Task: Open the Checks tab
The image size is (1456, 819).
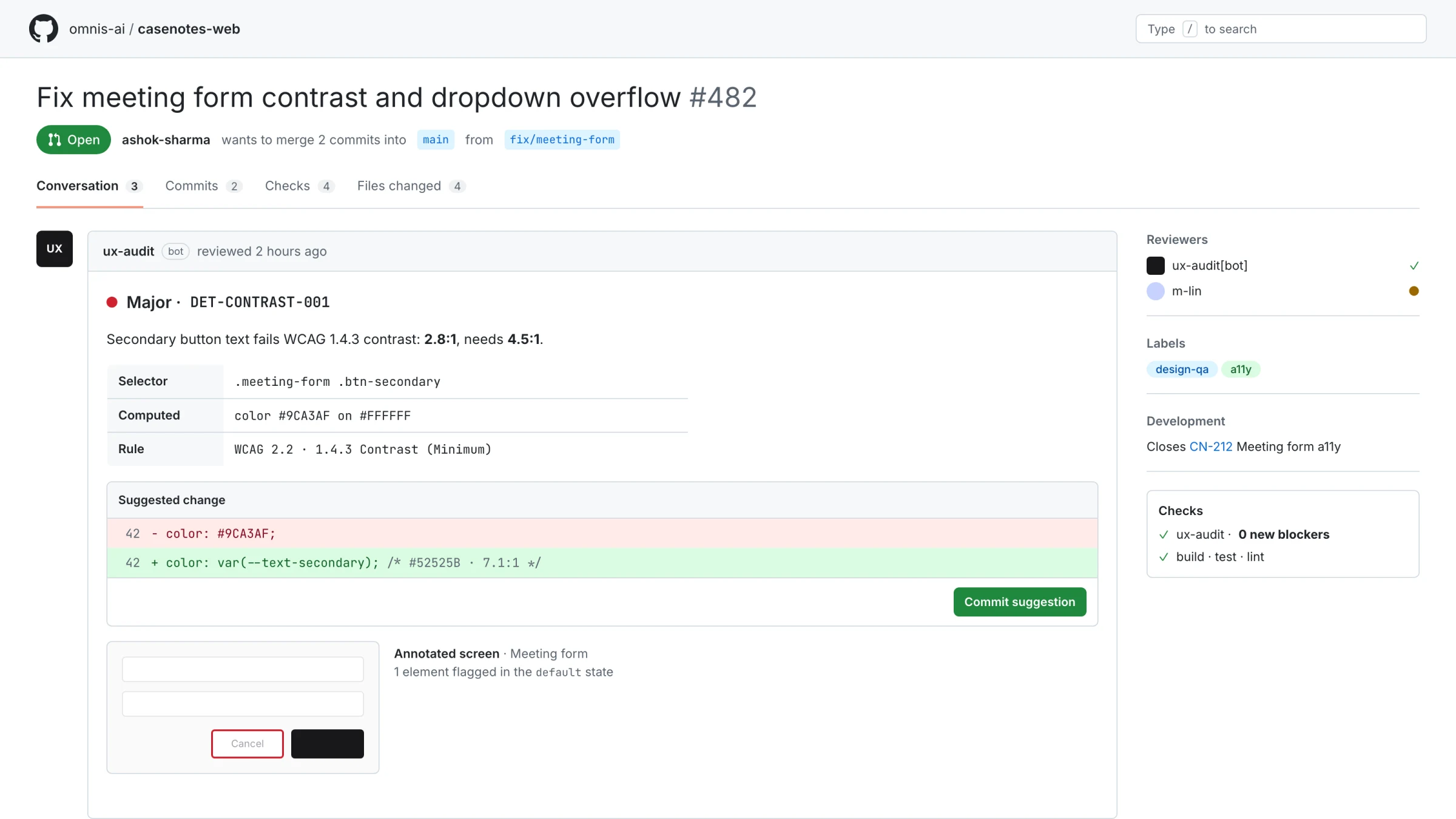Action: point(300,186)
